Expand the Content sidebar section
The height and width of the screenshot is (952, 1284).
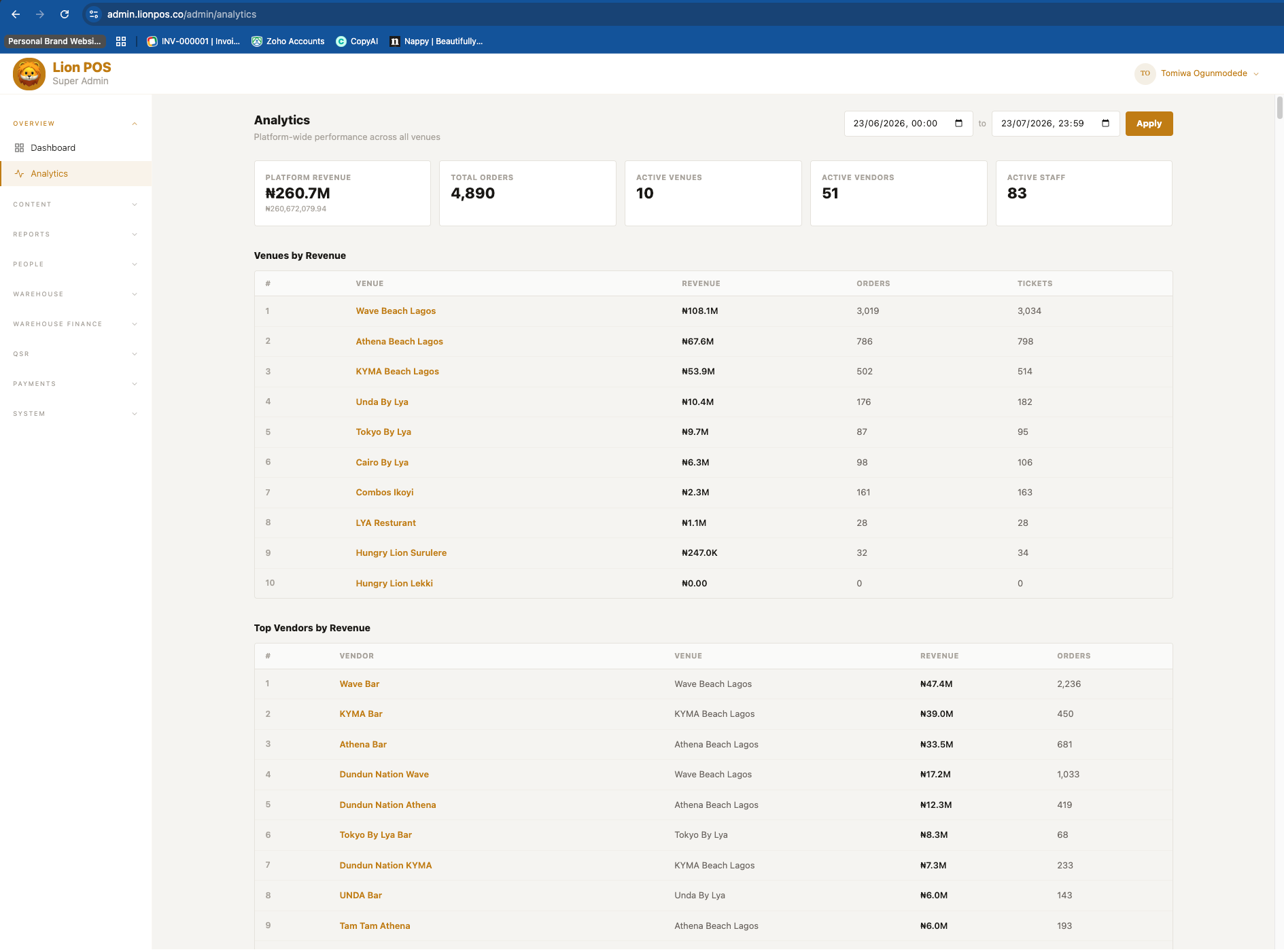point(75,205)
